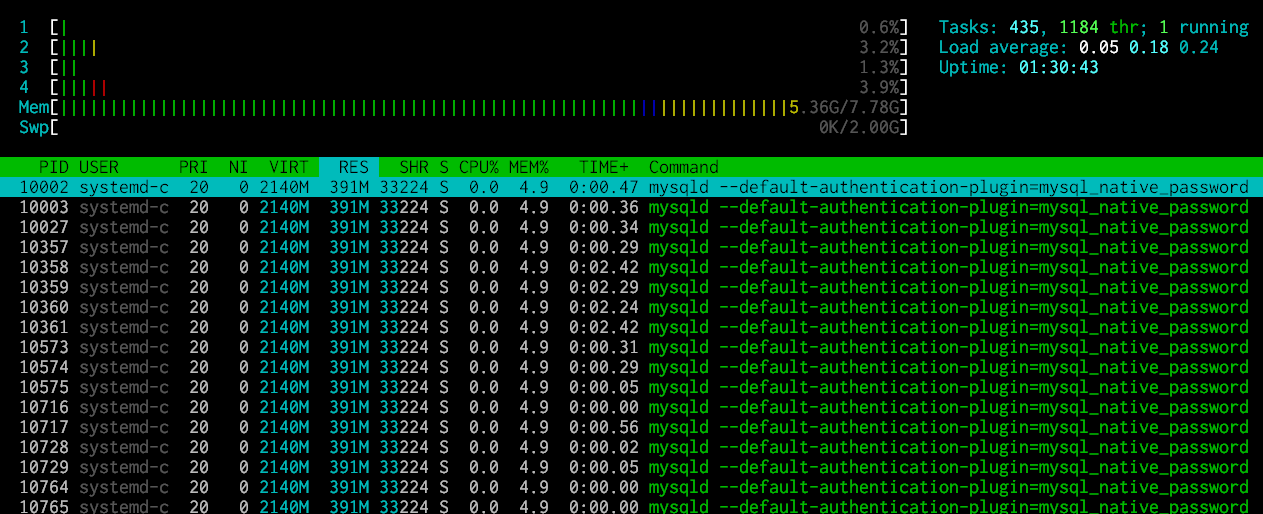
Task: Click the Load average readout
Action: pyautogui.click(x=1079, y=47)
